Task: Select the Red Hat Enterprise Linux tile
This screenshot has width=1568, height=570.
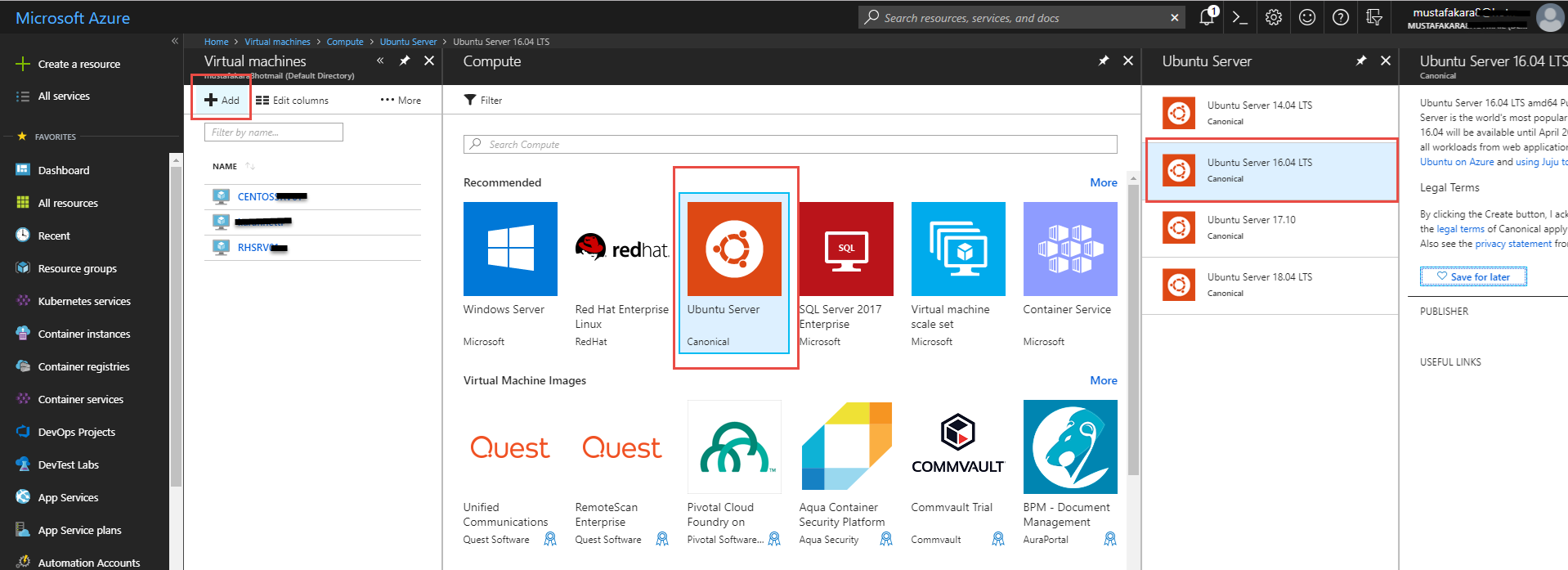Action: 621,275
